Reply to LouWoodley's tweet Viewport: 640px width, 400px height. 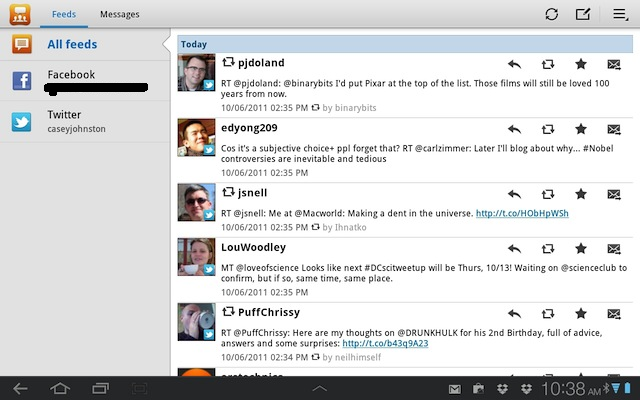tap(514, 249)
